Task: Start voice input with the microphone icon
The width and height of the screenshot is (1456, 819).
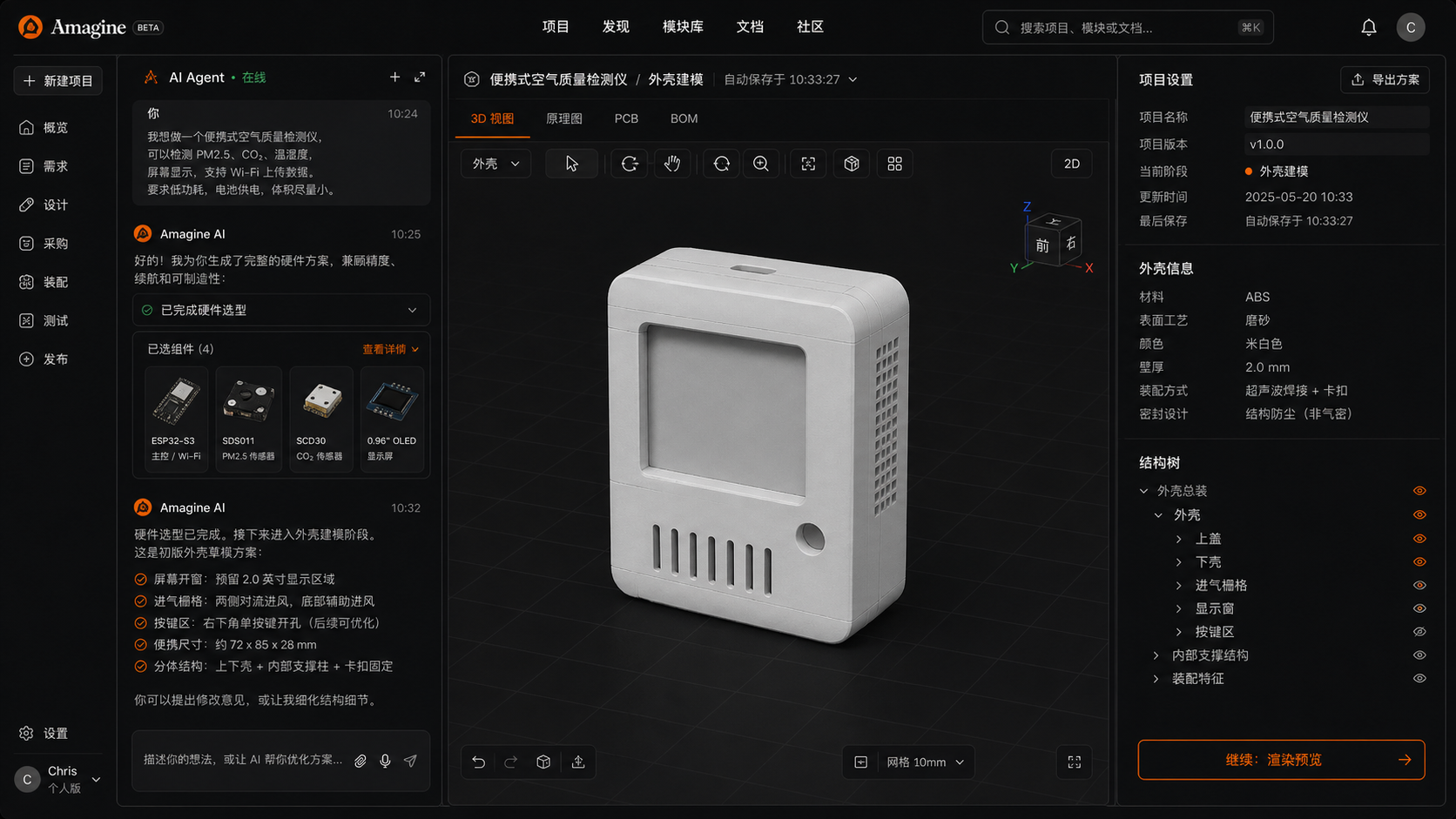Action: pos(385,761)
